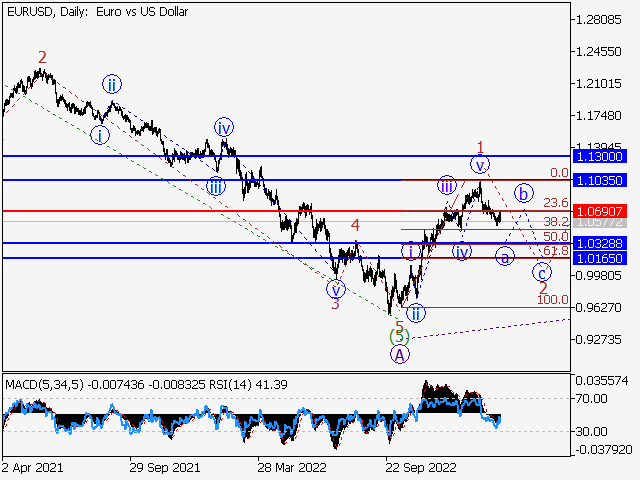Click the 1.17480 price axis value
This screenshot has width=640, height=480.
[x=598, y=116]
